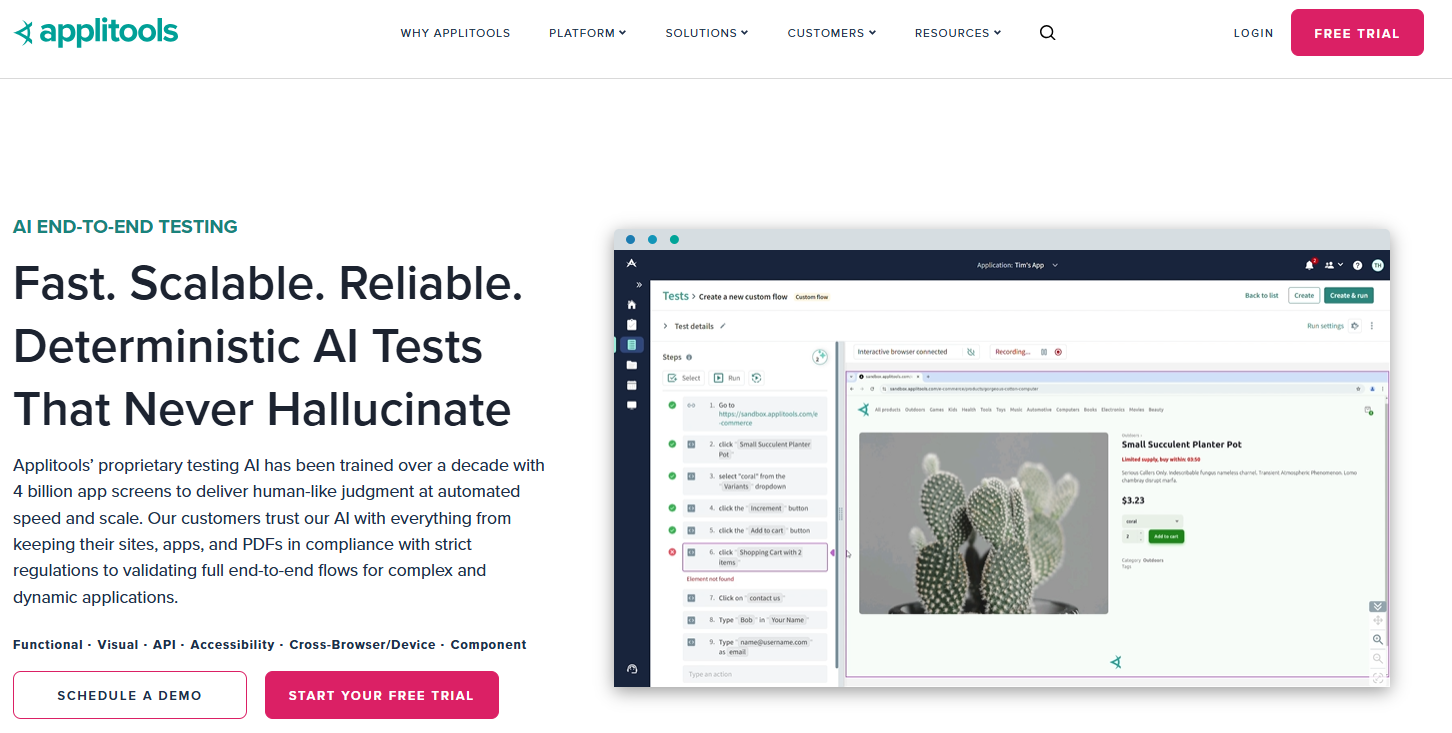This screenshot has height=733, width=1452.
Task: Open the search icon in the Applitools navbar
Action: coord(1047,32)
